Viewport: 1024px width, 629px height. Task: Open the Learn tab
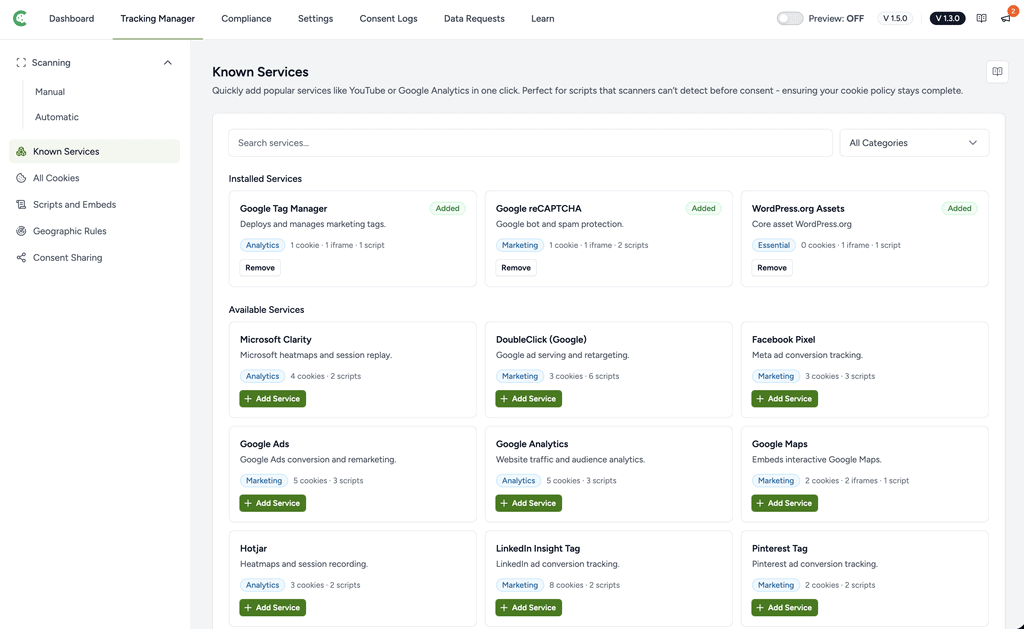click(543, 18)
